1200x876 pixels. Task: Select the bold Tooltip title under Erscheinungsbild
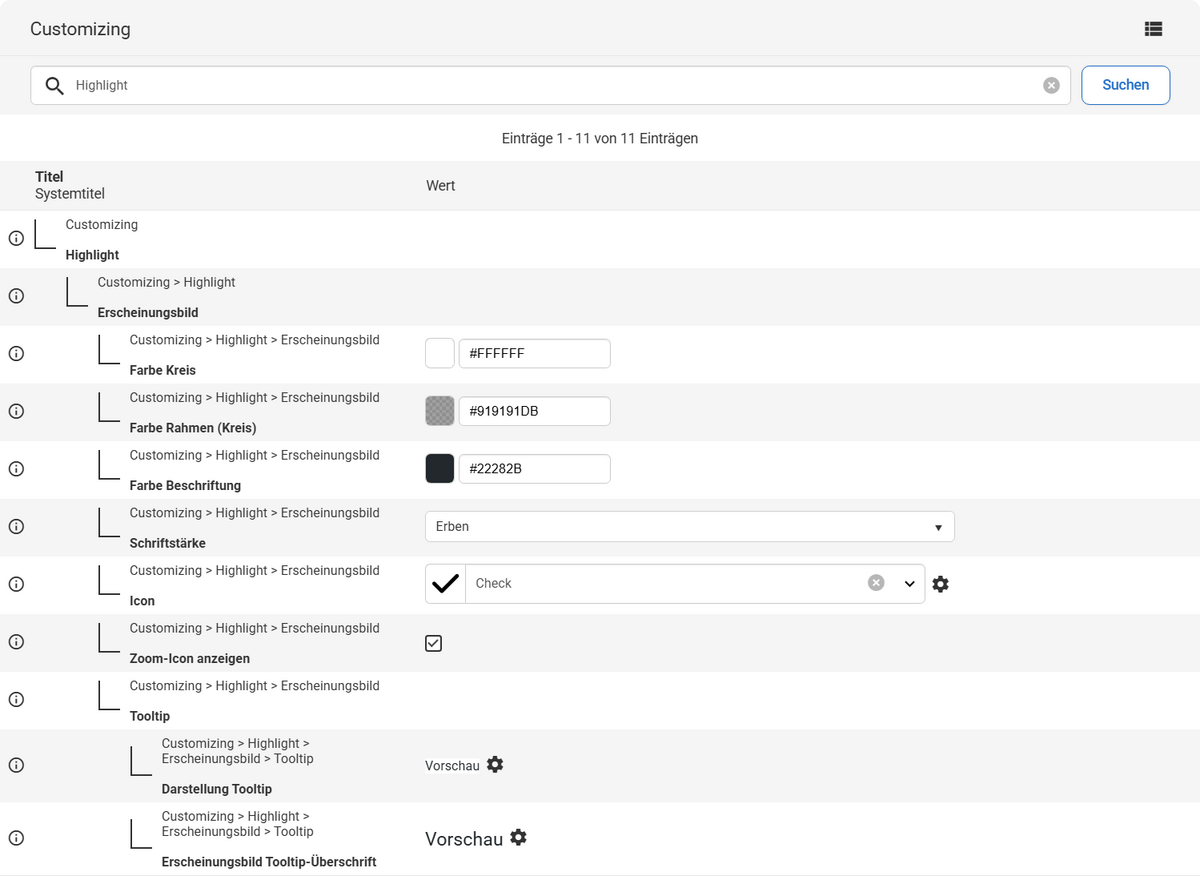click(150, 716)
